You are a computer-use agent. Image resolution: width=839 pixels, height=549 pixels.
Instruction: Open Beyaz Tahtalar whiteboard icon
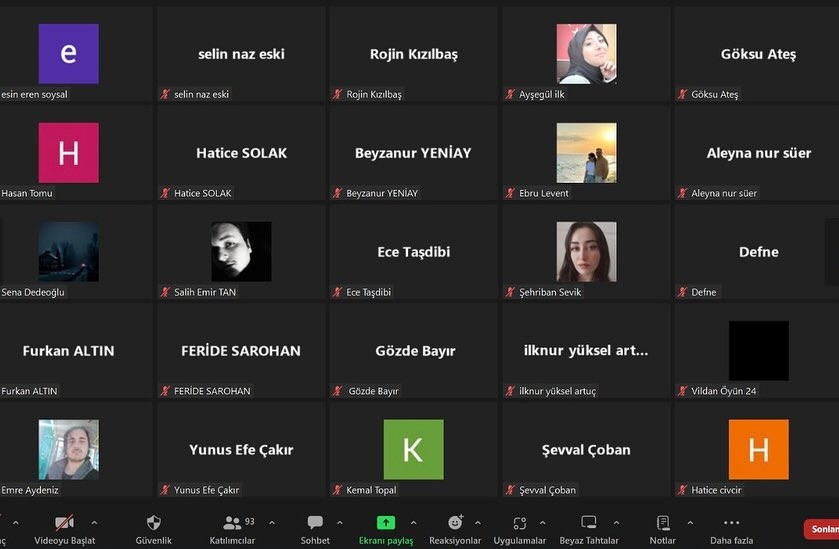click(x=589, y=522)
